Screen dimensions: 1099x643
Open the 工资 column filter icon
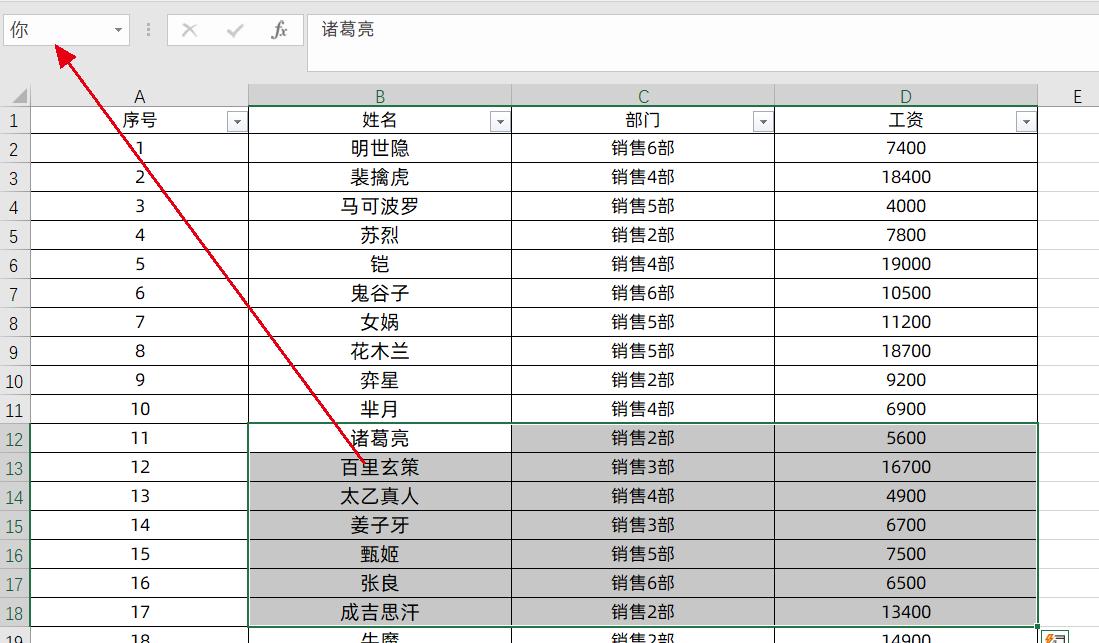(1026, 120)
